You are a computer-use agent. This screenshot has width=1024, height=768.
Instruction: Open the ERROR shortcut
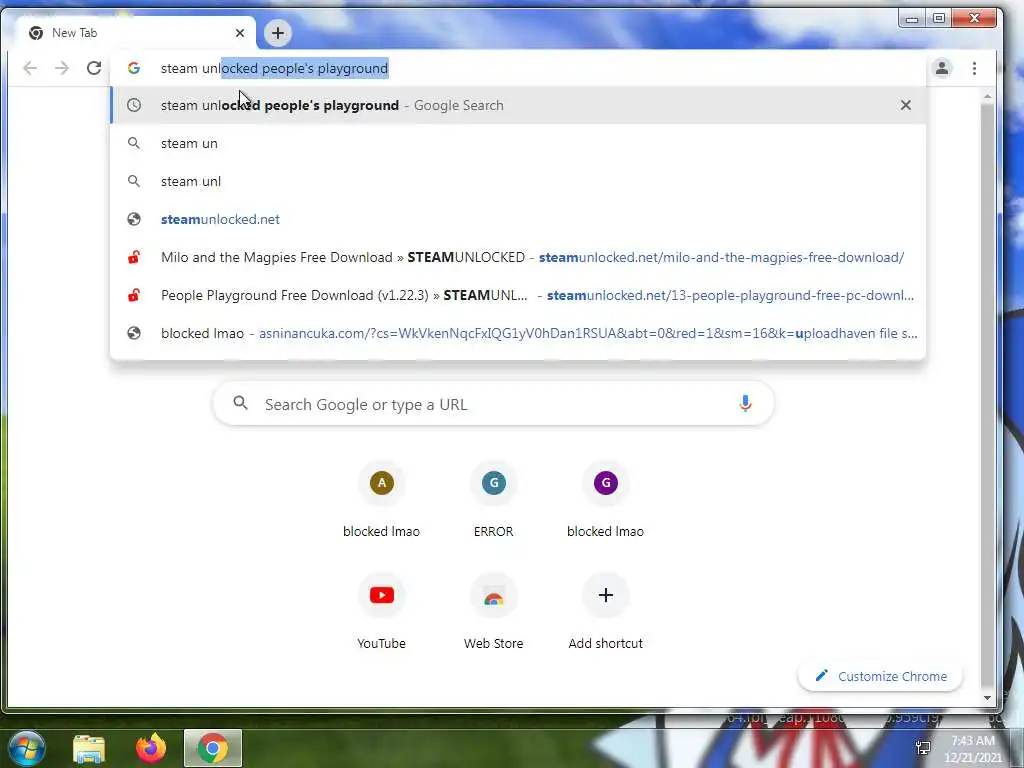coord(494,500)
